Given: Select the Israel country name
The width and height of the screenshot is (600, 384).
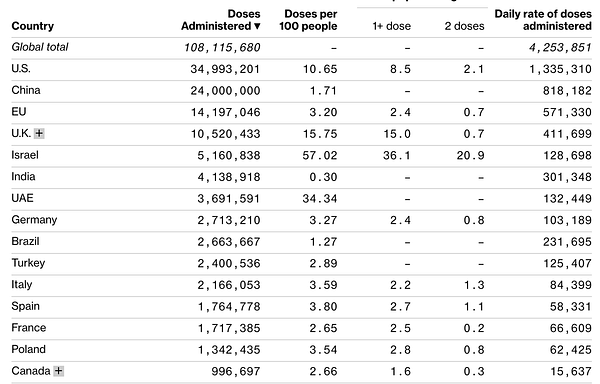Looking at the screenshot, I should [25, 155].
